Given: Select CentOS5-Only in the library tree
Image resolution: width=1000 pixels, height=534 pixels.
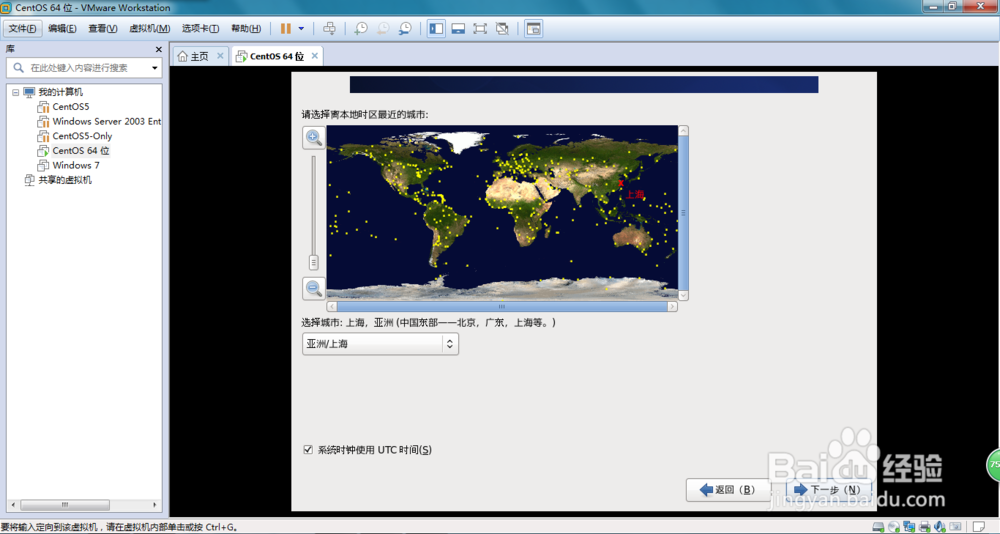Looking at the screenshot, I should [82, 136].
